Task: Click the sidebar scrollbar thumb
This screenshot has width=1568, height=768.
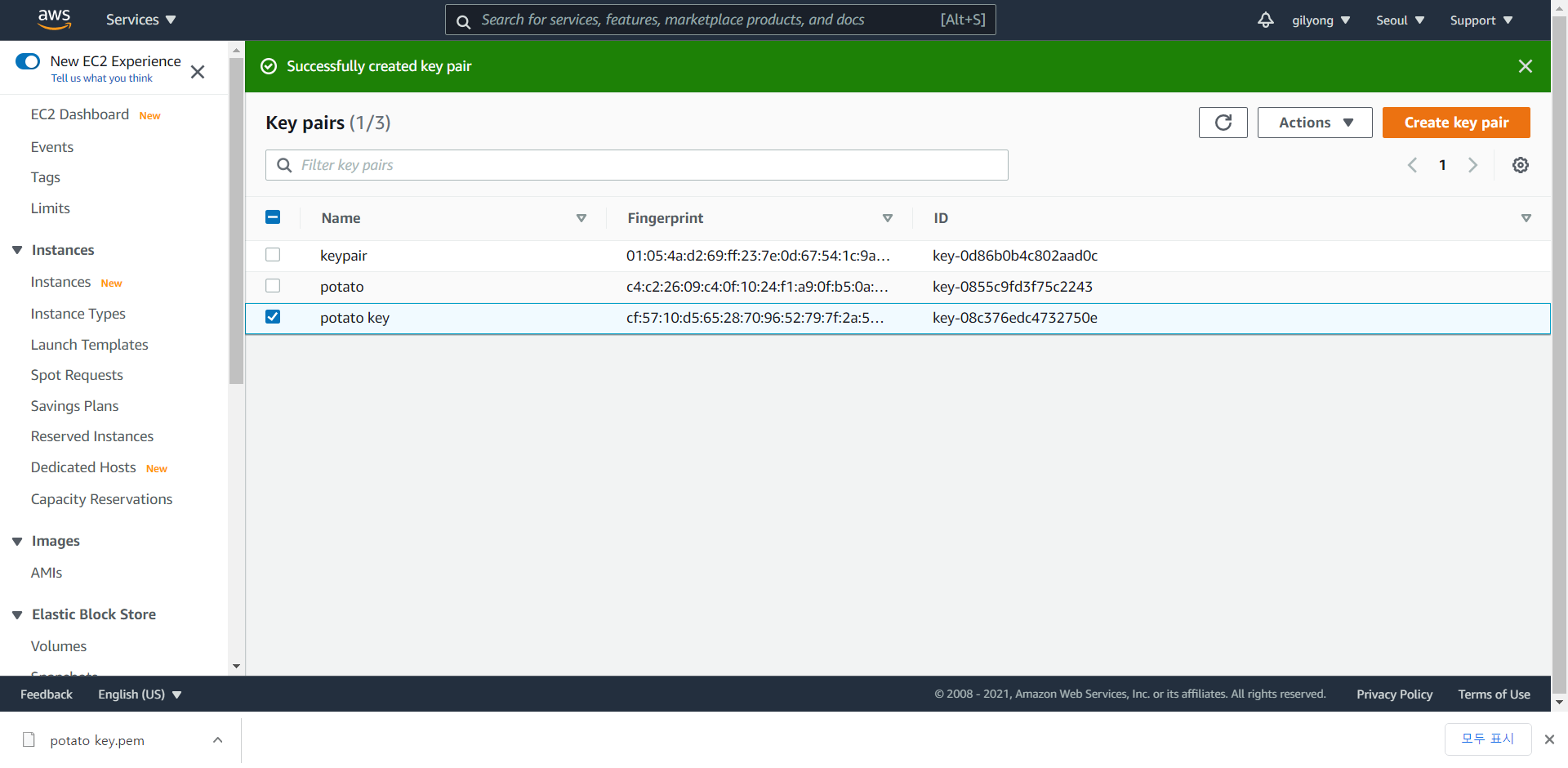Action: pyautogui.click(x=236, y=221)
